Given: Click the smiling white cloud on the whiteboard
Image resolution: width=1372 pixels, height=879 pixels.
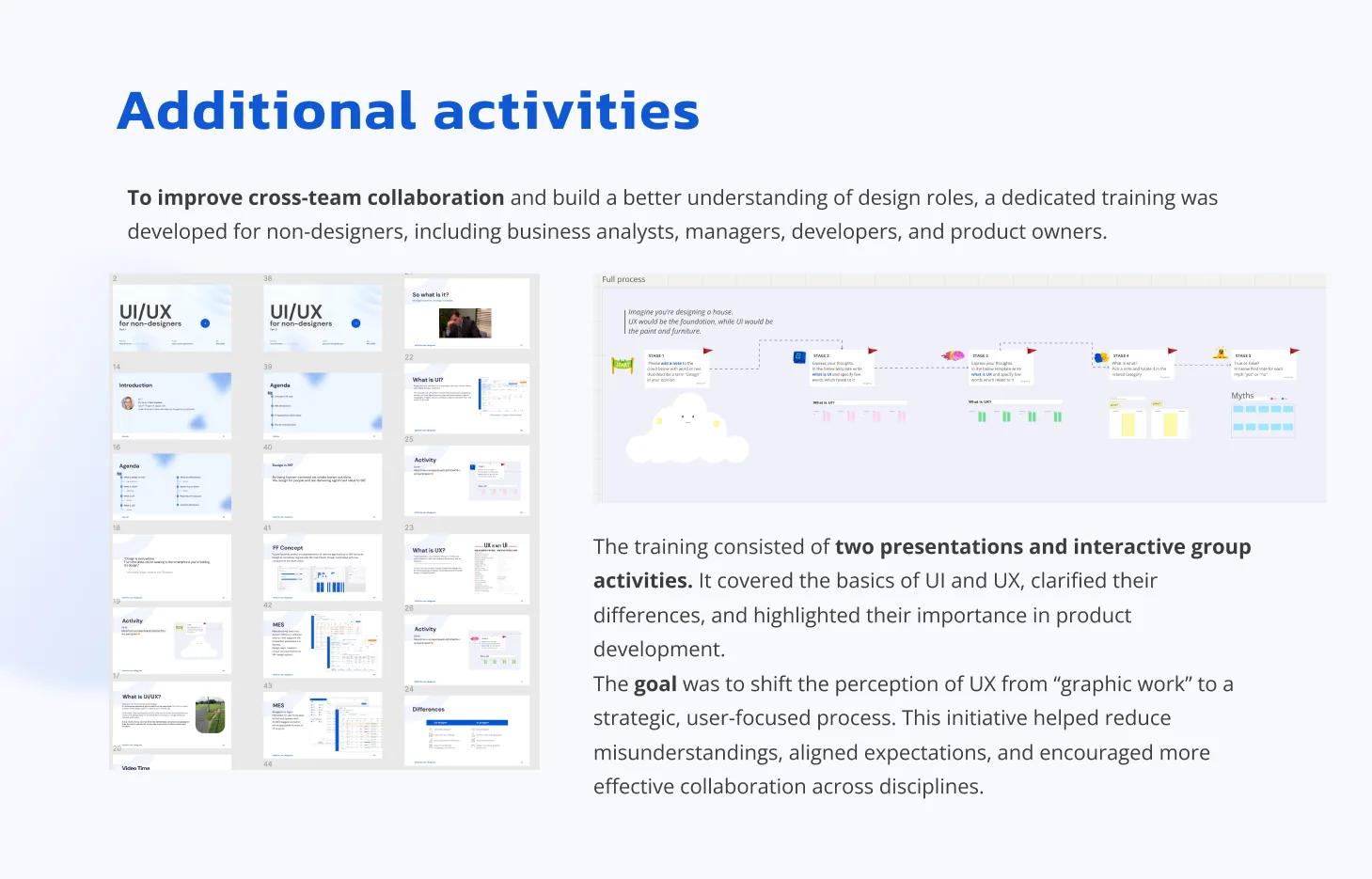Looking at the screenshot, I should [687, 429].
